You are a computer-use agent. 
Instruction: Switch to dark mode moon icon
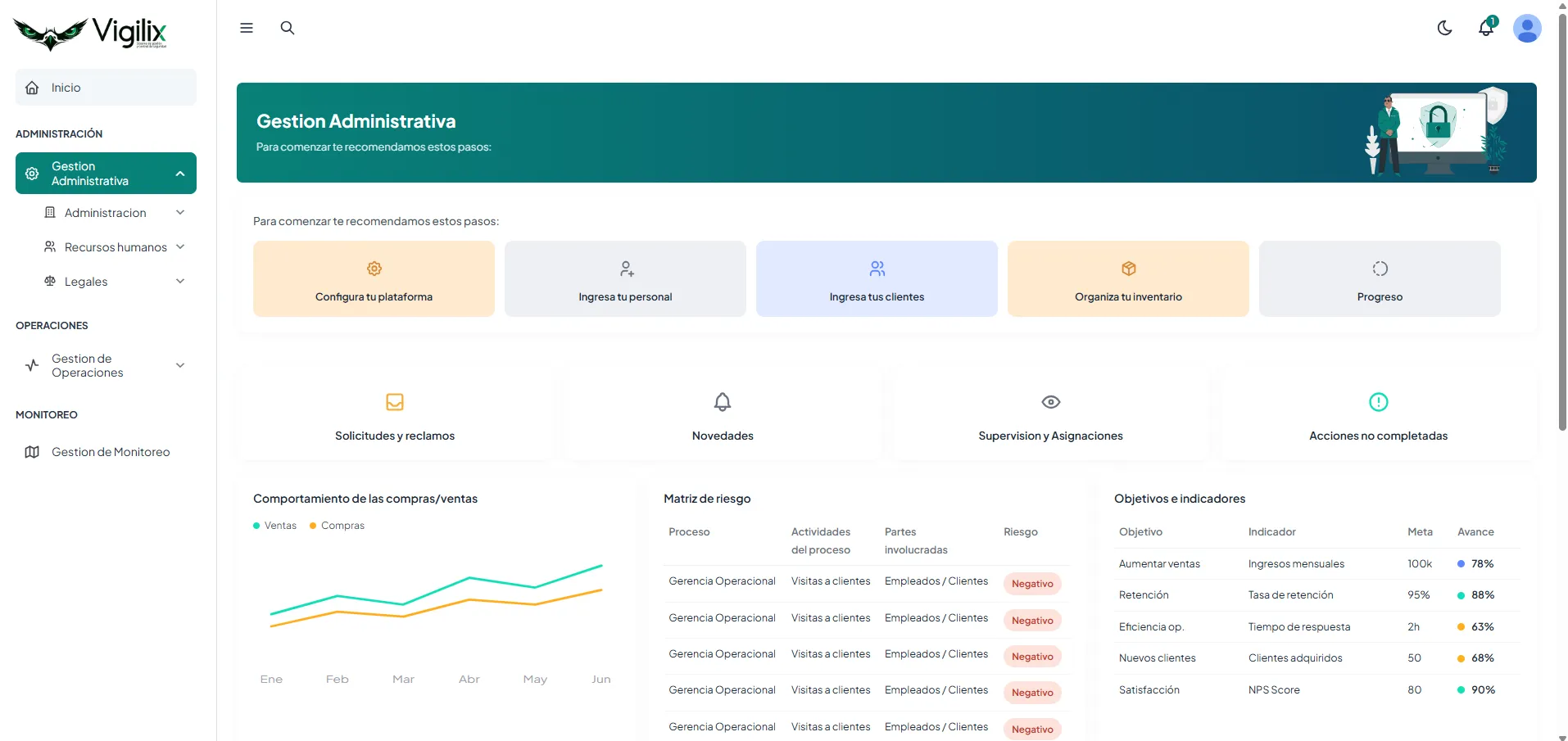[1445, 29]
